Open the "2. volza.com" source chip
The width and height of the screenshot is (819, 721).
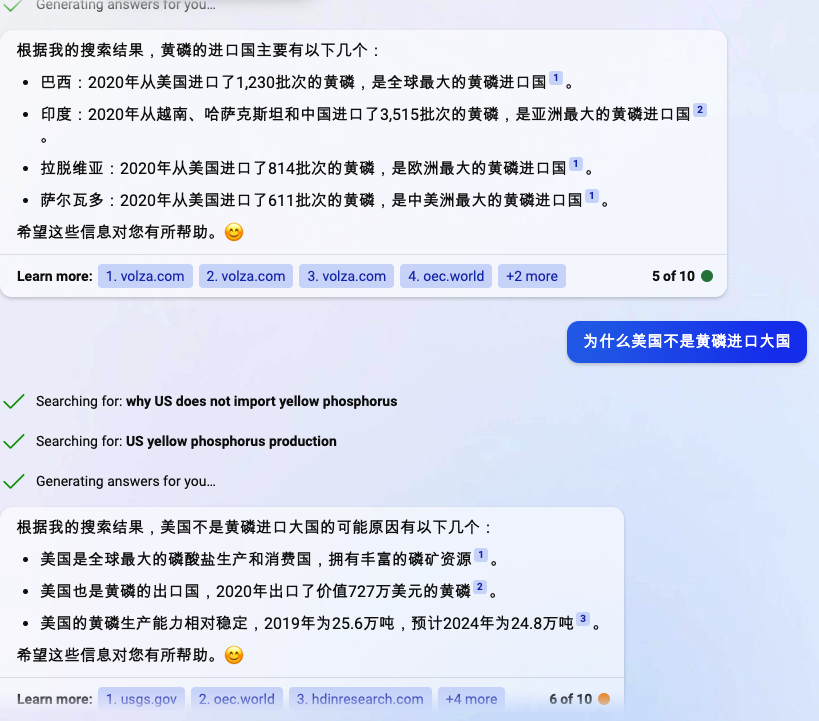245,275
